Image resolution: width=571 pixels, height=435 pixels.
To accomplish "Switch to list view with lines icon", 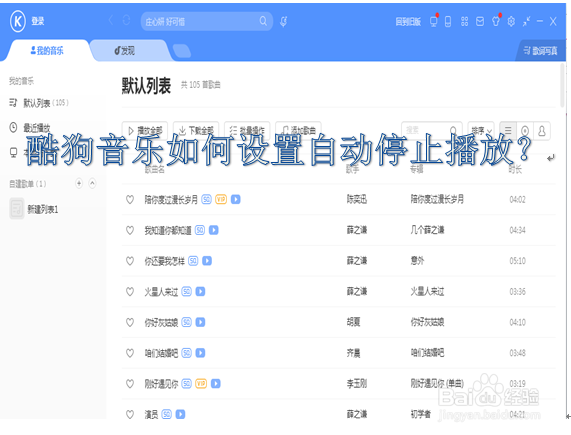I will [508, 130].
